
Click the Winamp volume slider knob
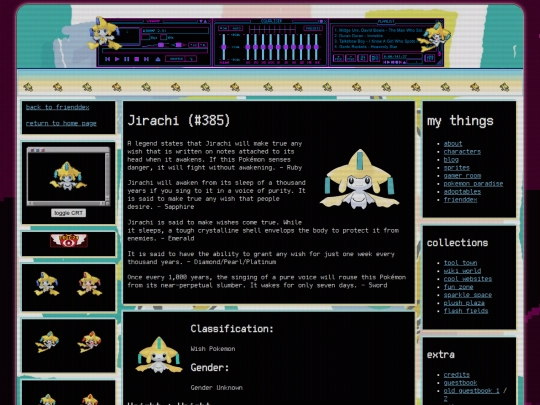pos(161,45)
